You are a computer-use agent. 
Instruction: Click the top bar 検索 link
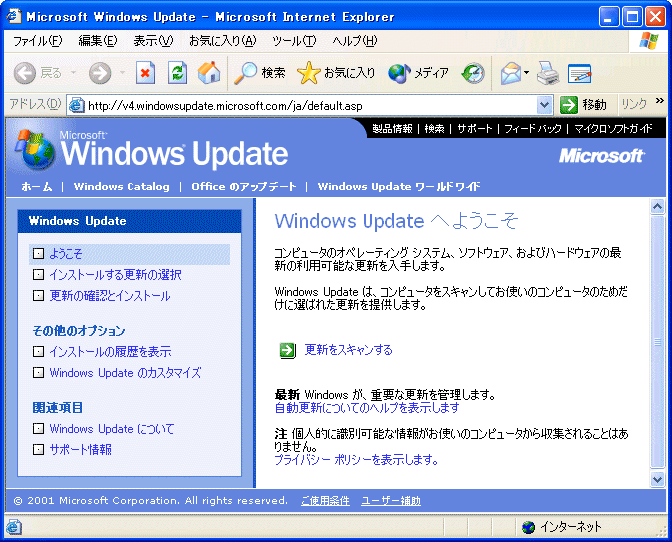[434, 129]
